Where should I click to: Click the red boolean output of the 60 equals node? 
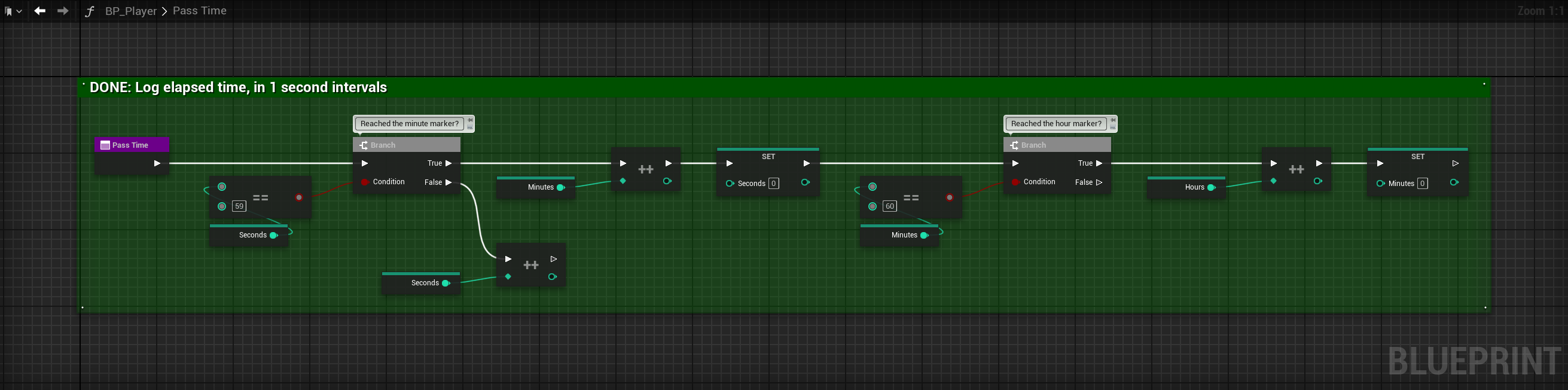[950, 197]
